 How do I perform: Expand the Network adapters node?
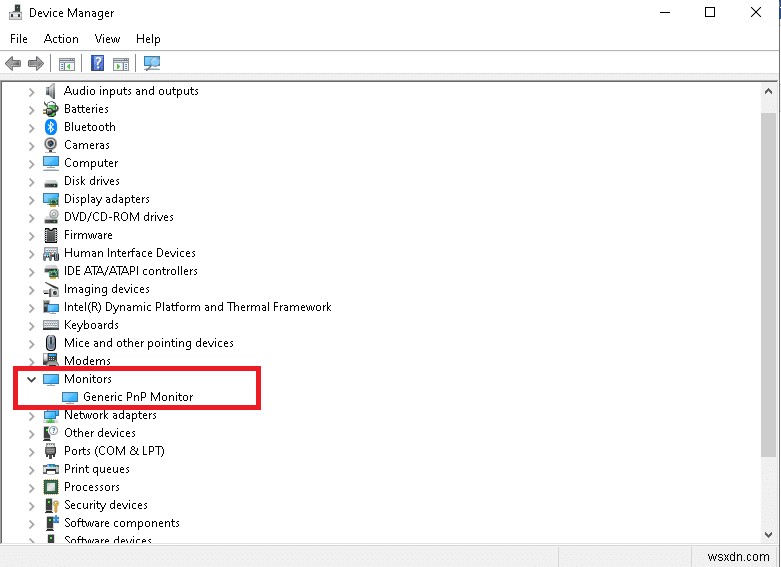point(31,416)
